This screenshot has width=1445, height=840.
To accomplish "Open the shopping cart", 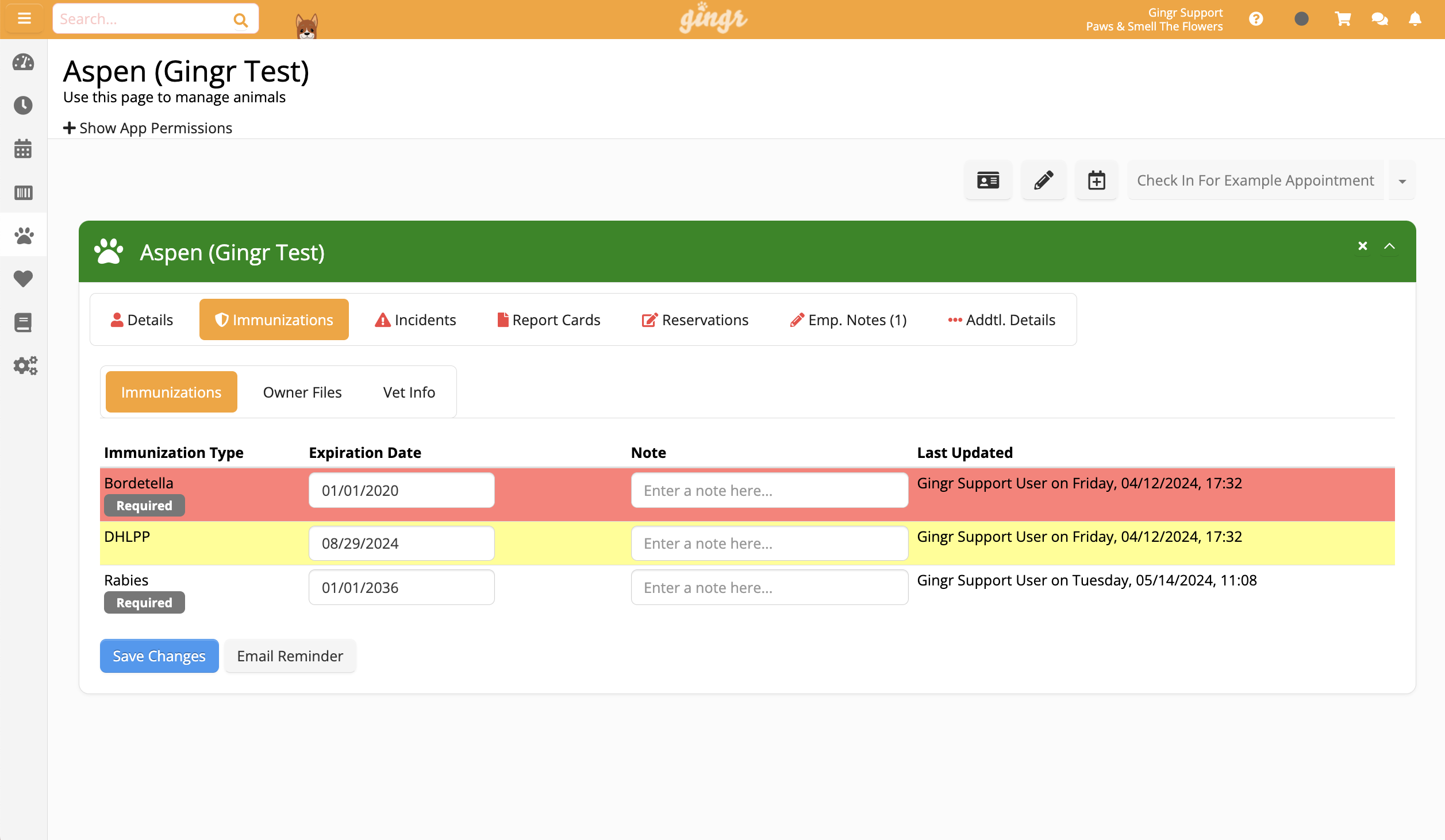I will pyautogui.click(x=1343, y=20).
